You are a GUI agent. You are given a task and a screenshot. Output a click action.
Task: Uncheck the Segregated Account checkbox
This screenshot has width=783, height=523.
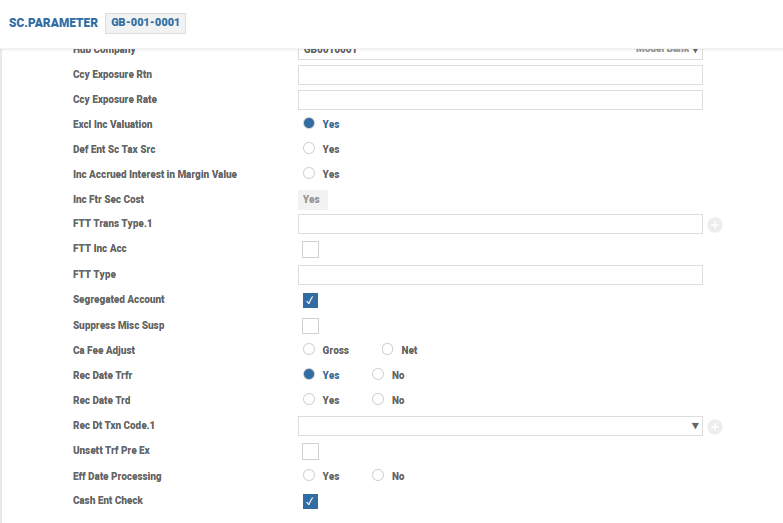[310, 300]
